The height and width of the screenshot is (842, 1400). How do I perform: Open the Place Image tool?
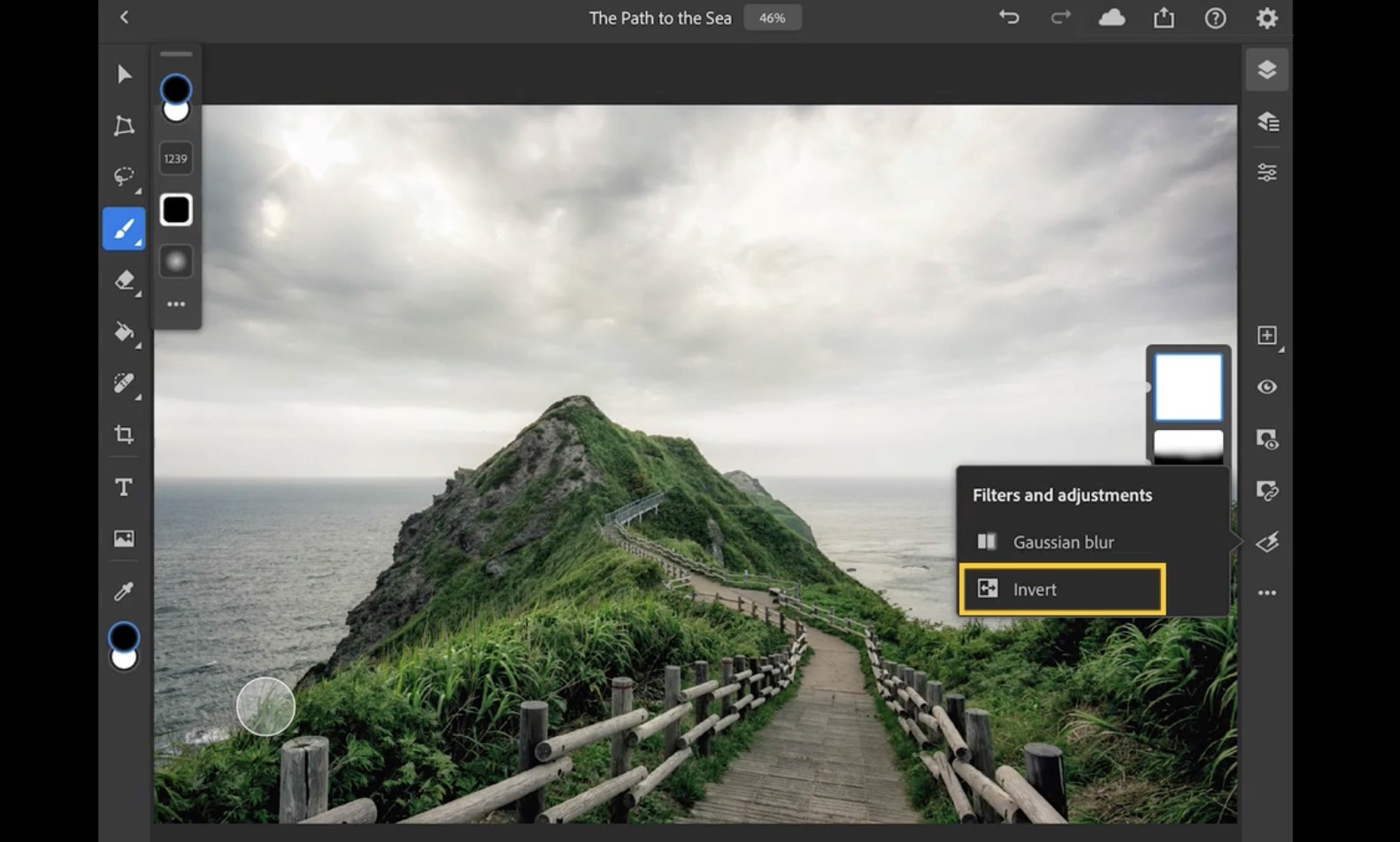[x=124, y=539]
